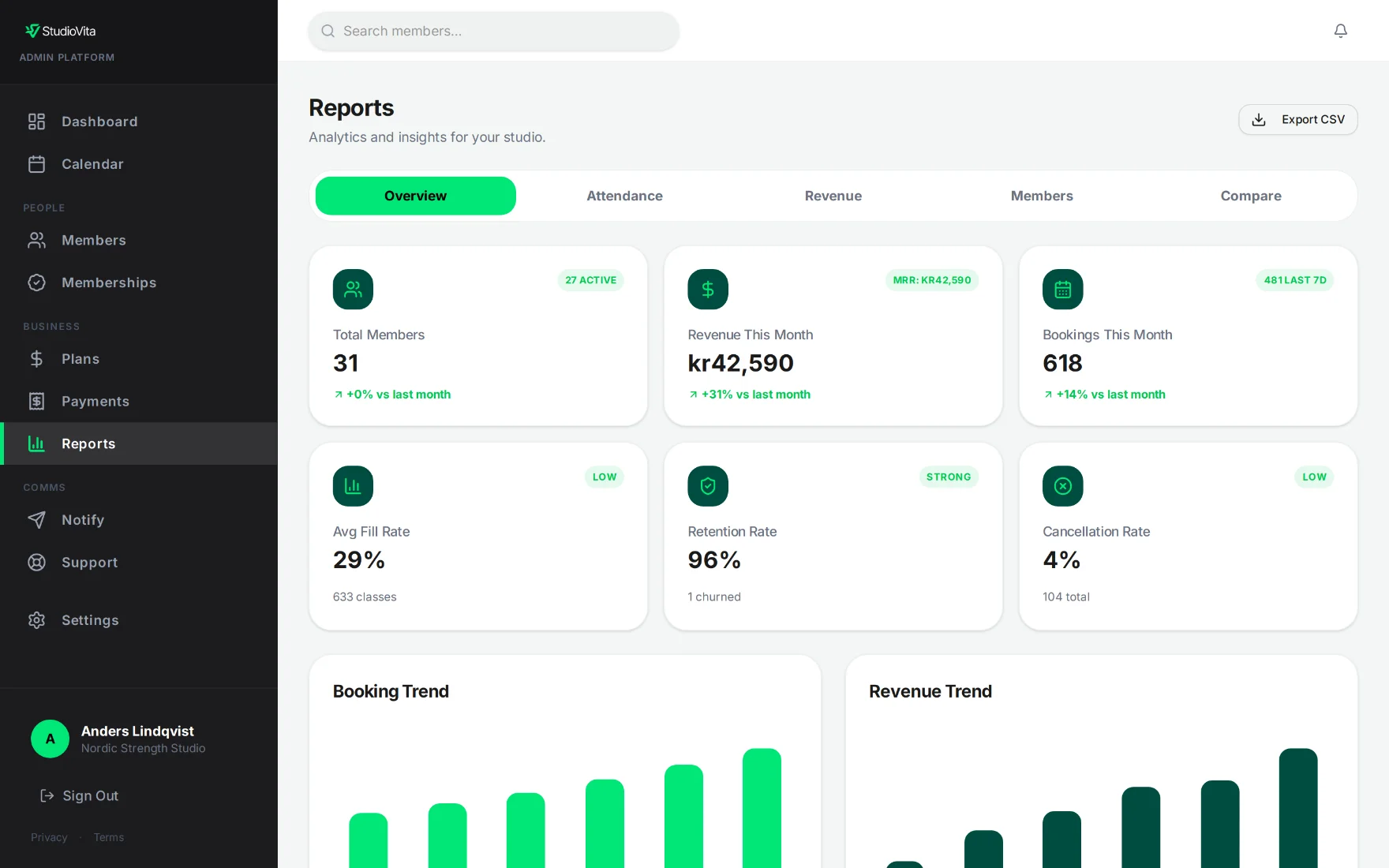Click the Revenue This Month dollar icon
The image size is (1389, 868).
[708, 290]
